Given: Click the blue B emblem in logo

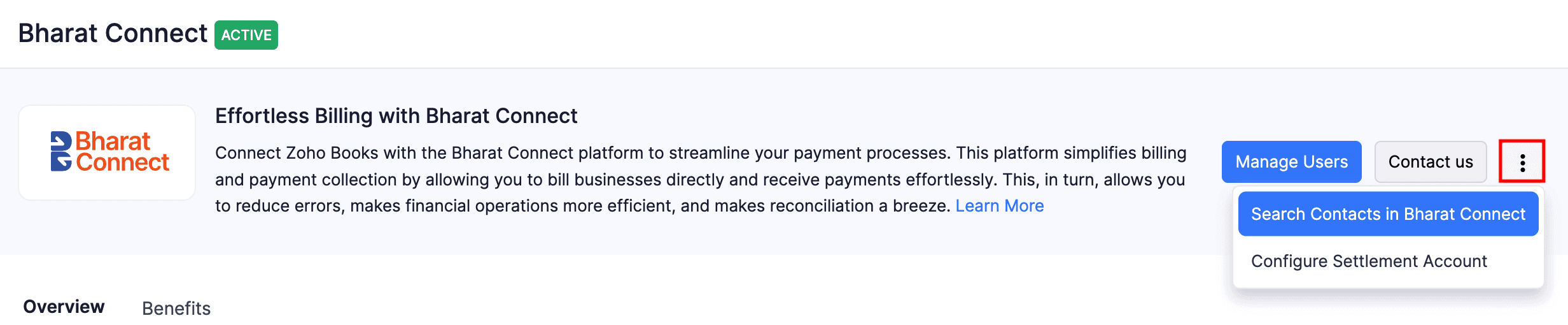Looking at the screenshot, I should click(x=61, y=152).
